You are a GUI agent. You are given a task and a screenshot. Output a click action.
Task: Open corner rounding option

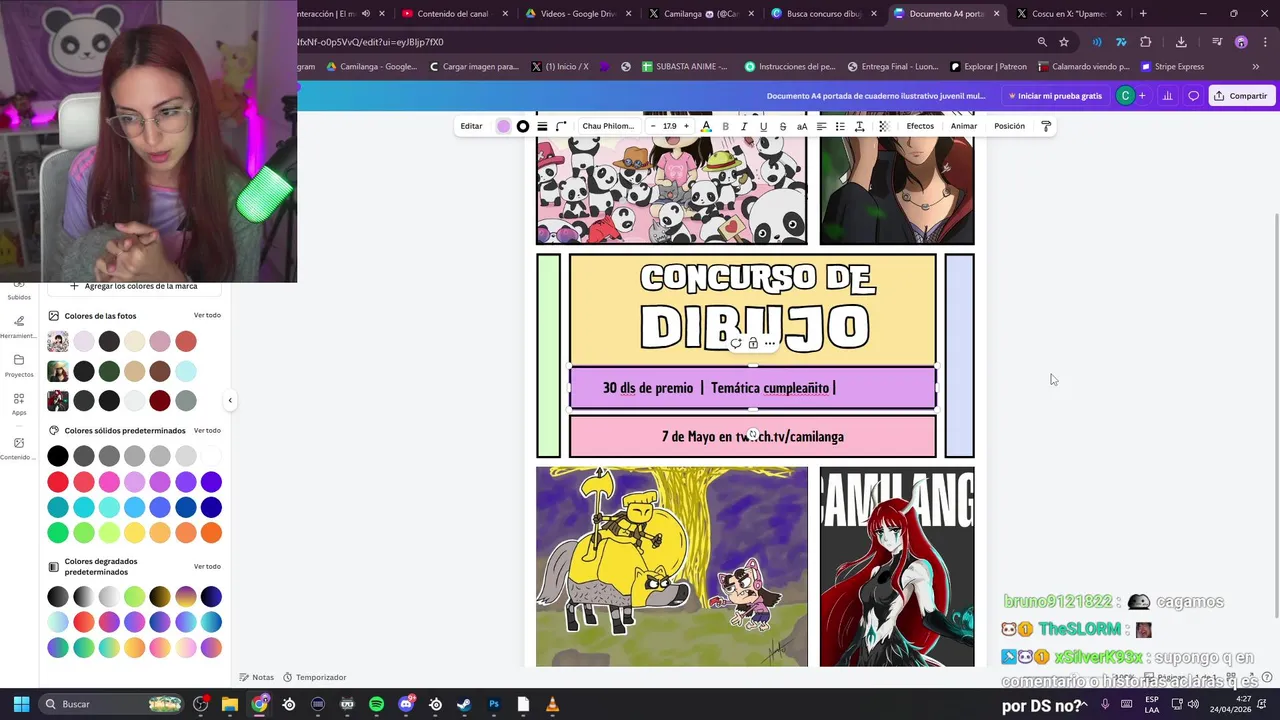pyautogui.click(x=561, y=126)
